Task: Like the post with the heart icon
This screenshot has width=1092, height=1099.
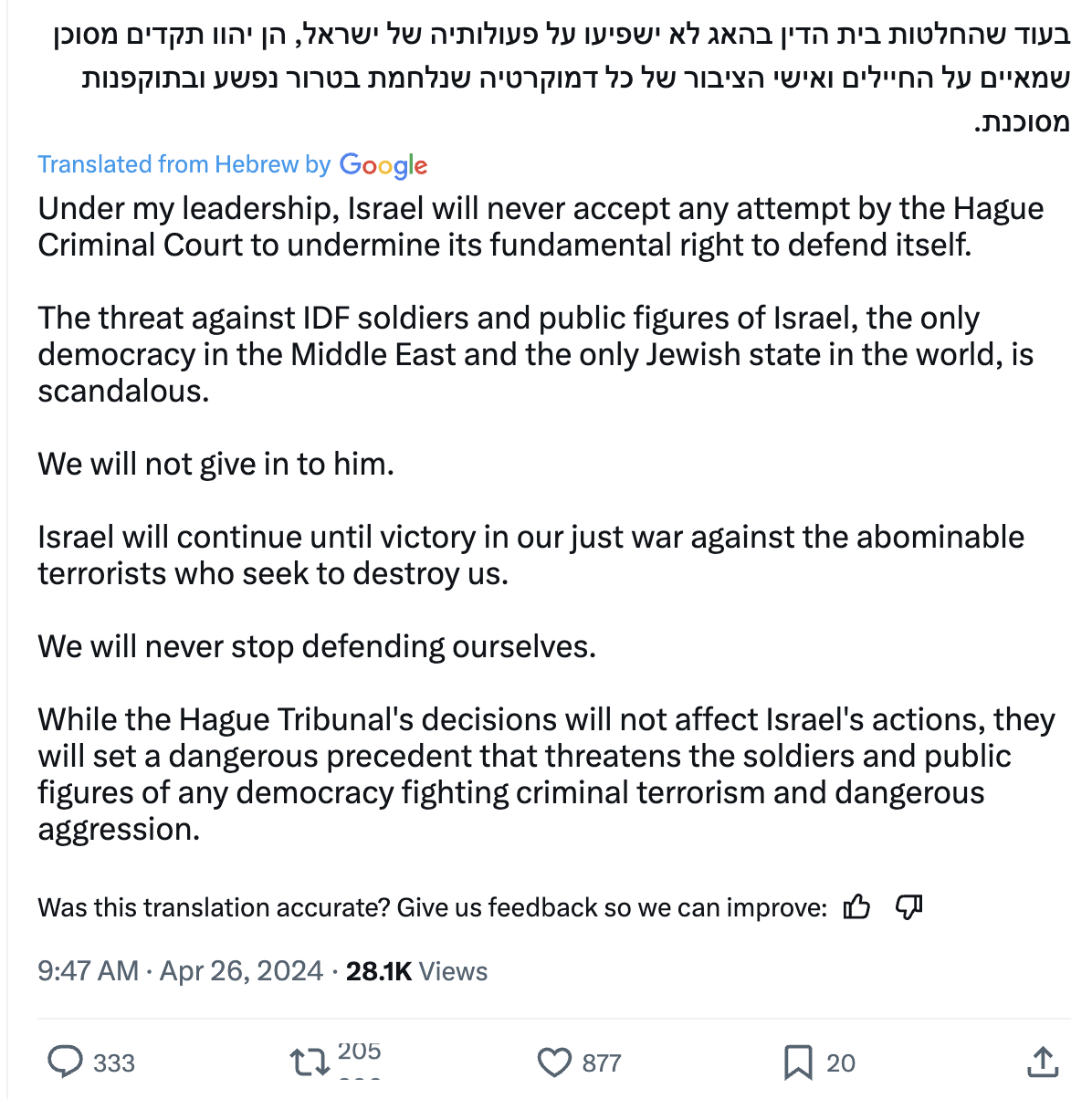Action: (x=554, y=1062)
